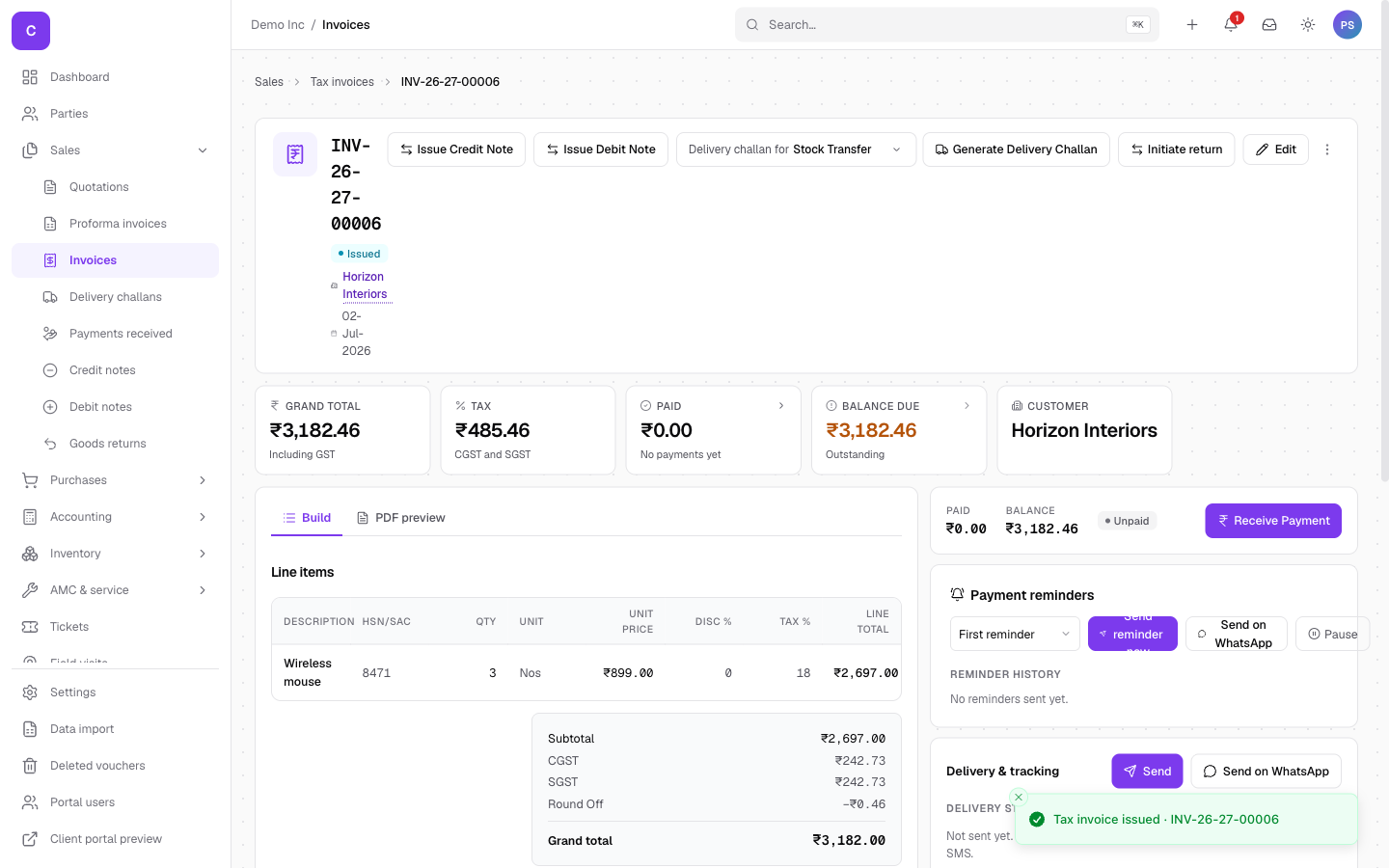Click into the Search field

(947, 25)
